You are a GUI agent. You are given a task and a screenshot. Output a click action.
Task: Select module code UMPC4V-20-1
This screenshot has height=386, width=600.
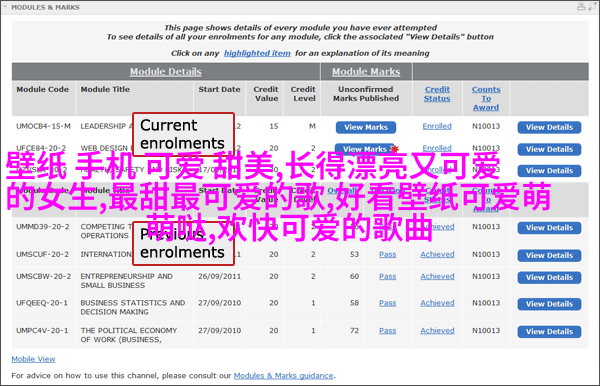click(x=42, y=331)
